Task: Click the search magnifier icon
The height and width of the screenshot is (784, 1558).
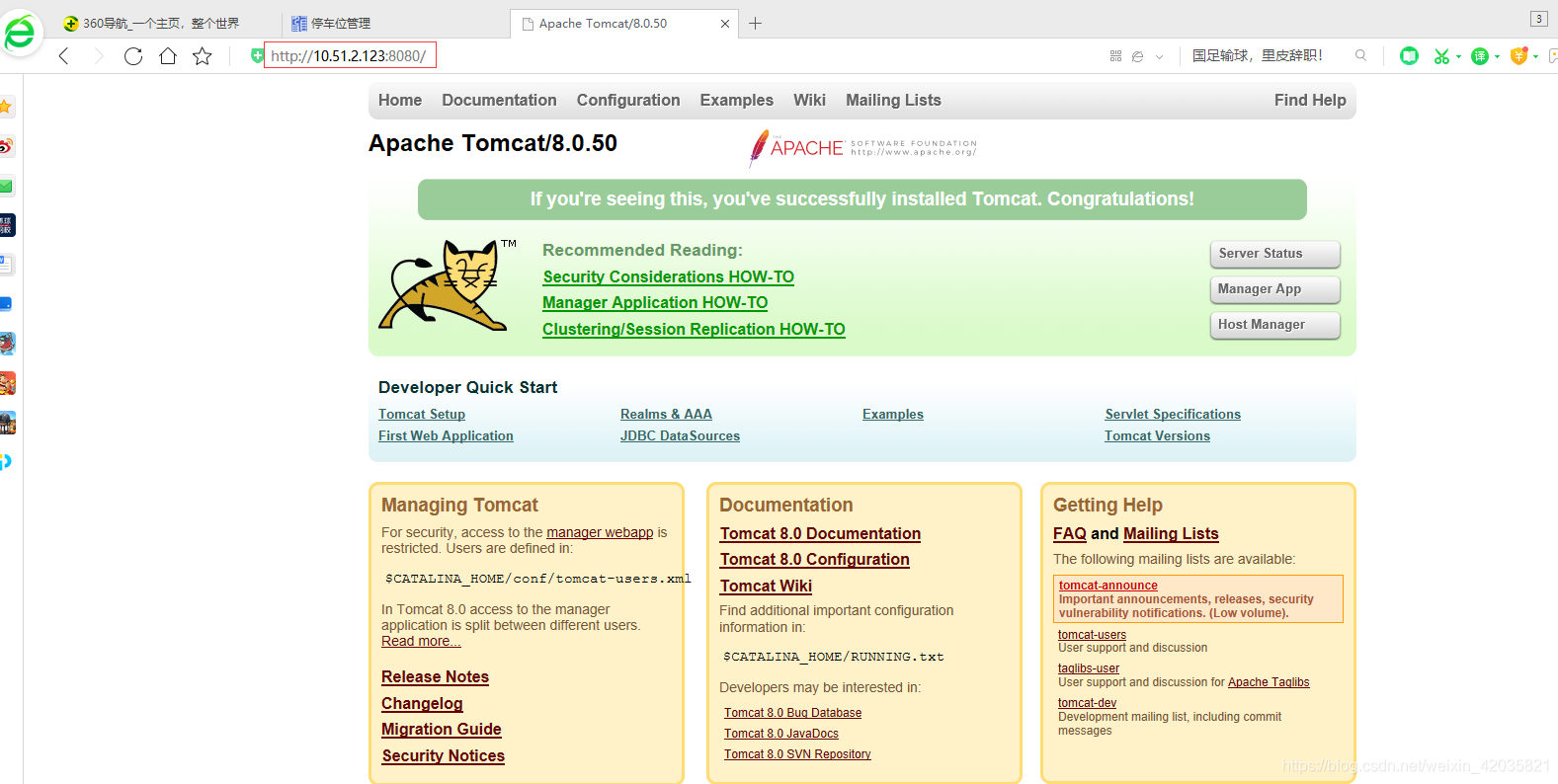Action: 1361,55
